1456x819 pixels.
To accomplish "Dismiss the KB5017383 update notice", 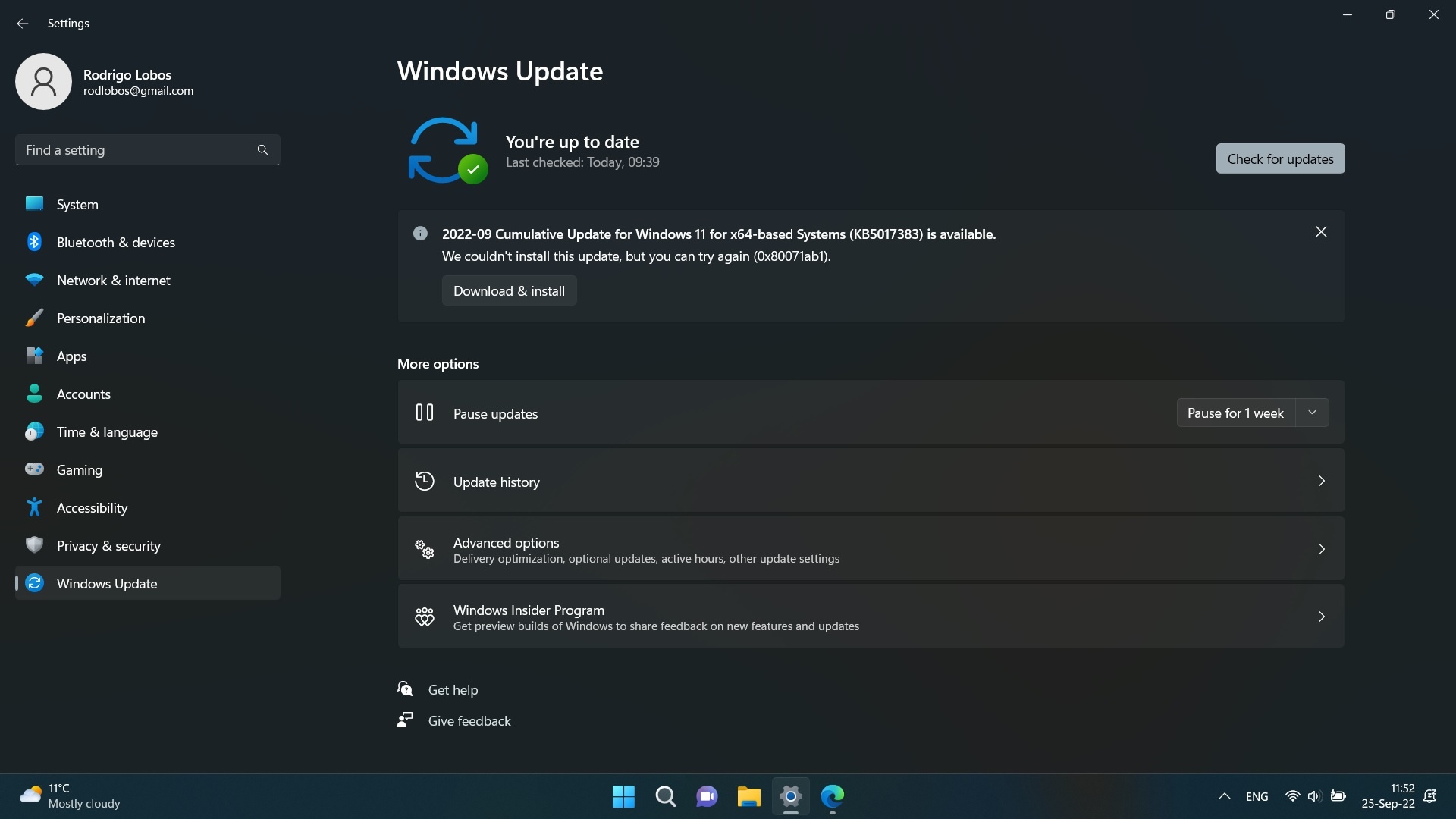I will click(x=1321, y=231).
